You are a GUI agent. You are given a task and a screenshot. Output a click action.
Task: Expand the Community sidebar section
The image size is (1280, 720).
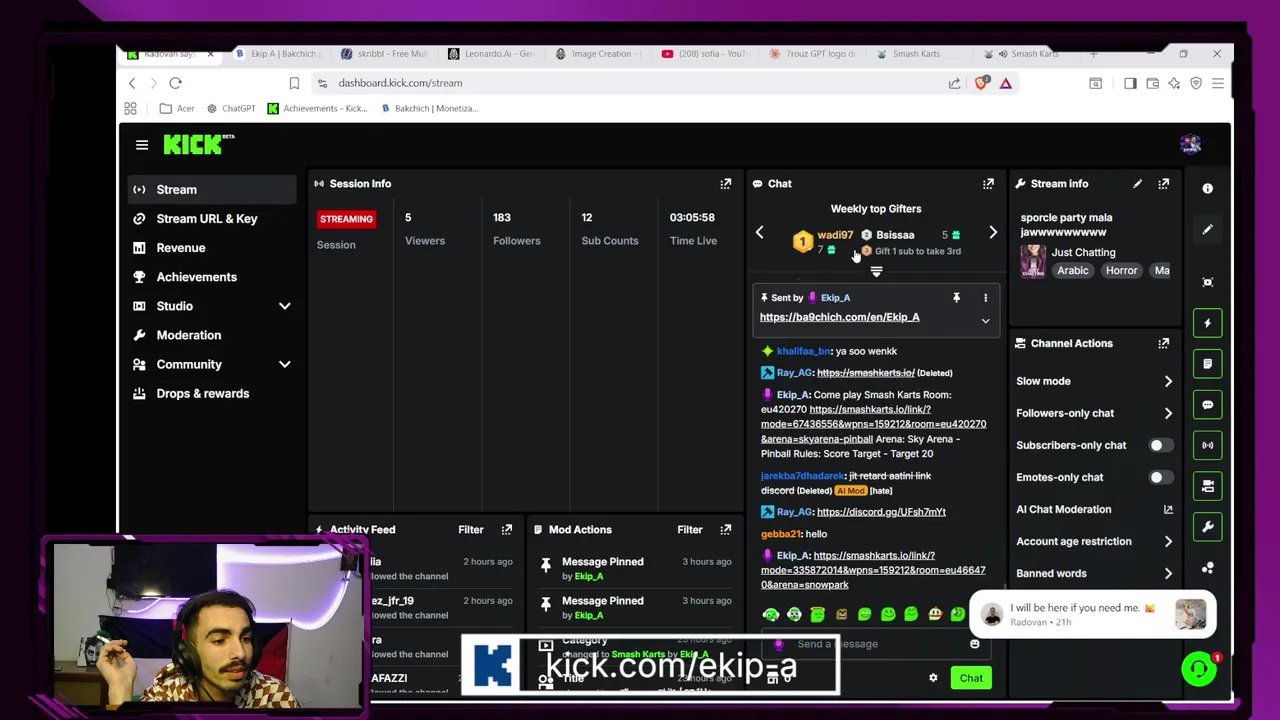coord(284,364)
